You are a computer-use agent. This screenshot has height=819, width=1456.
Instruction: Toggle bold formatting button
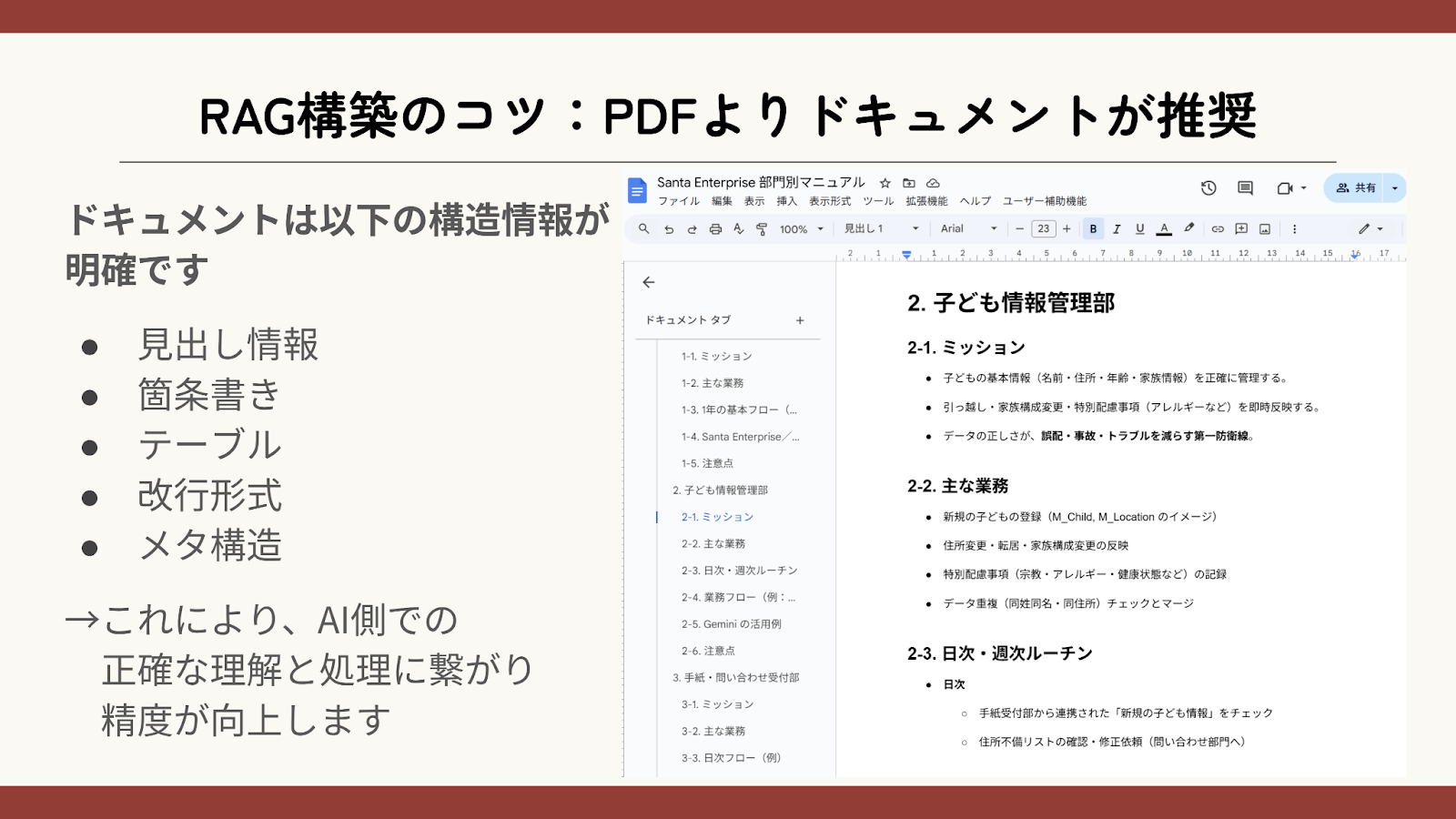(1093, 229)
